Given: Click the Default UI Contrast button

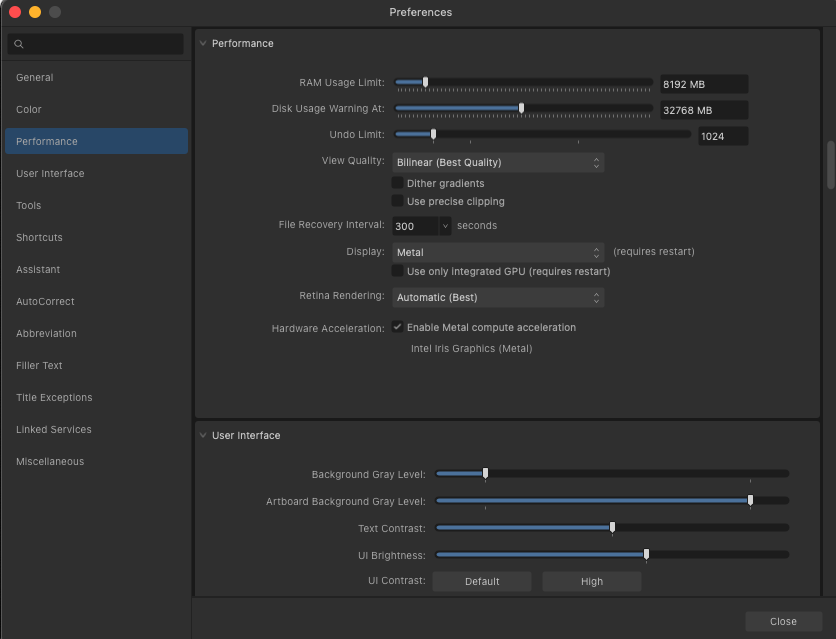Looking at the screenshot, I should (x=482, y=582).
